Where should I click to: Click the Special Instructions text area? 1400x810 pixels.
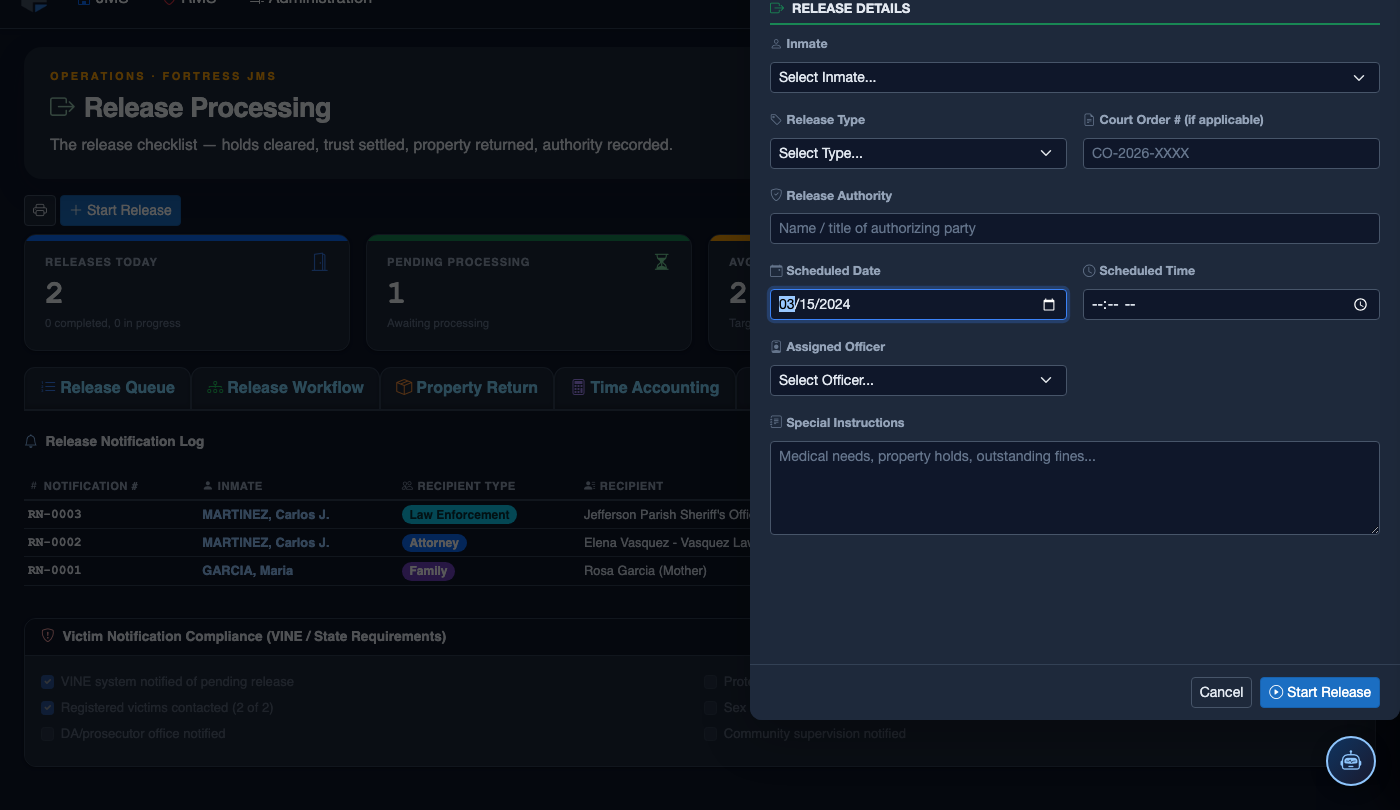[1074, 488]
